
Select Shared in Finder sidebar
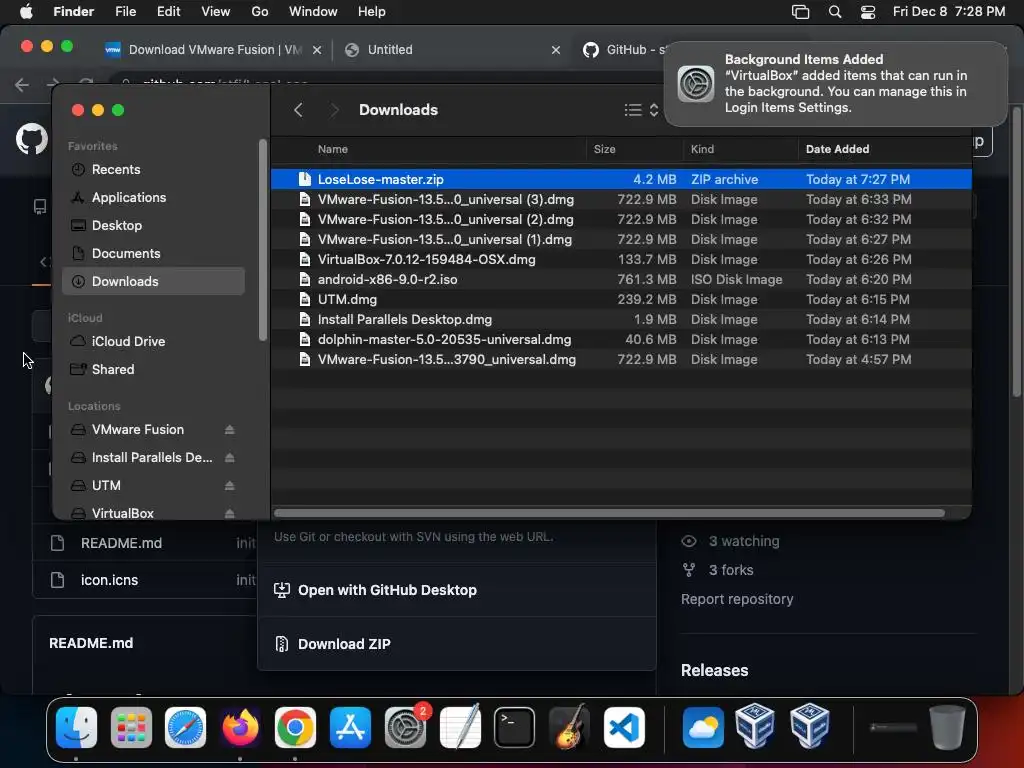click(x=153, y=370)
